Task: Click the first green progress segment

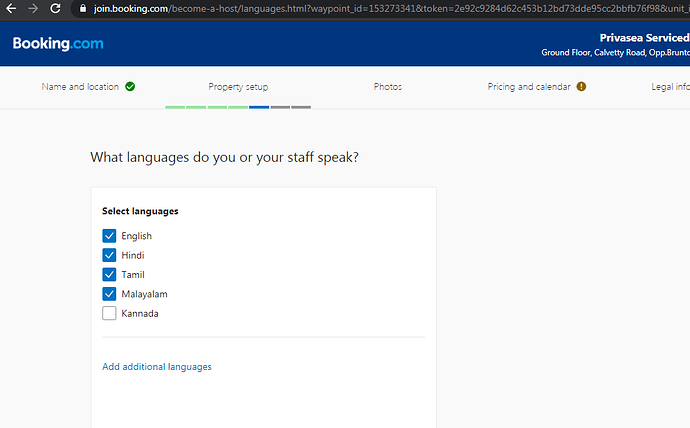Action: pyautogui.click(x=175, y=107)
